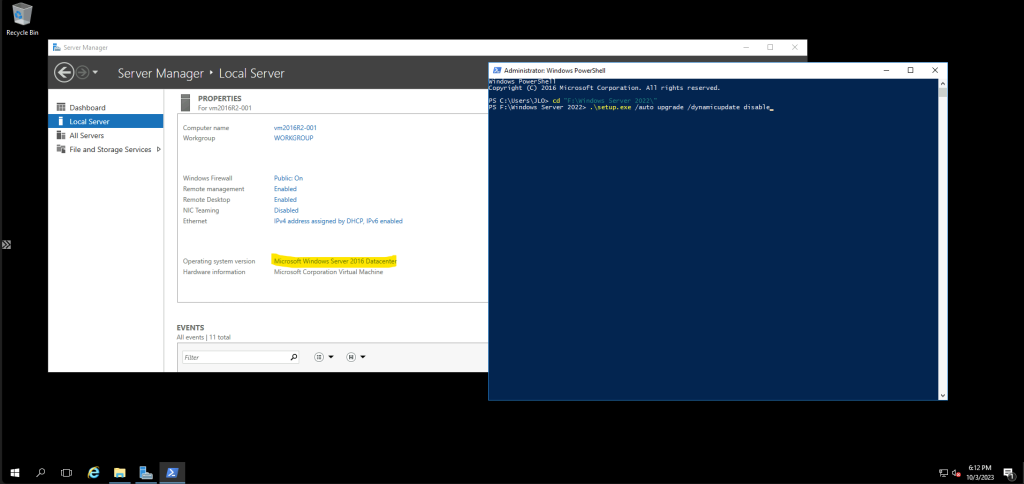Click the PowerShell scrollbar down arrow
The height and width of the screenshot is (484, 1024).
(942, 396)
